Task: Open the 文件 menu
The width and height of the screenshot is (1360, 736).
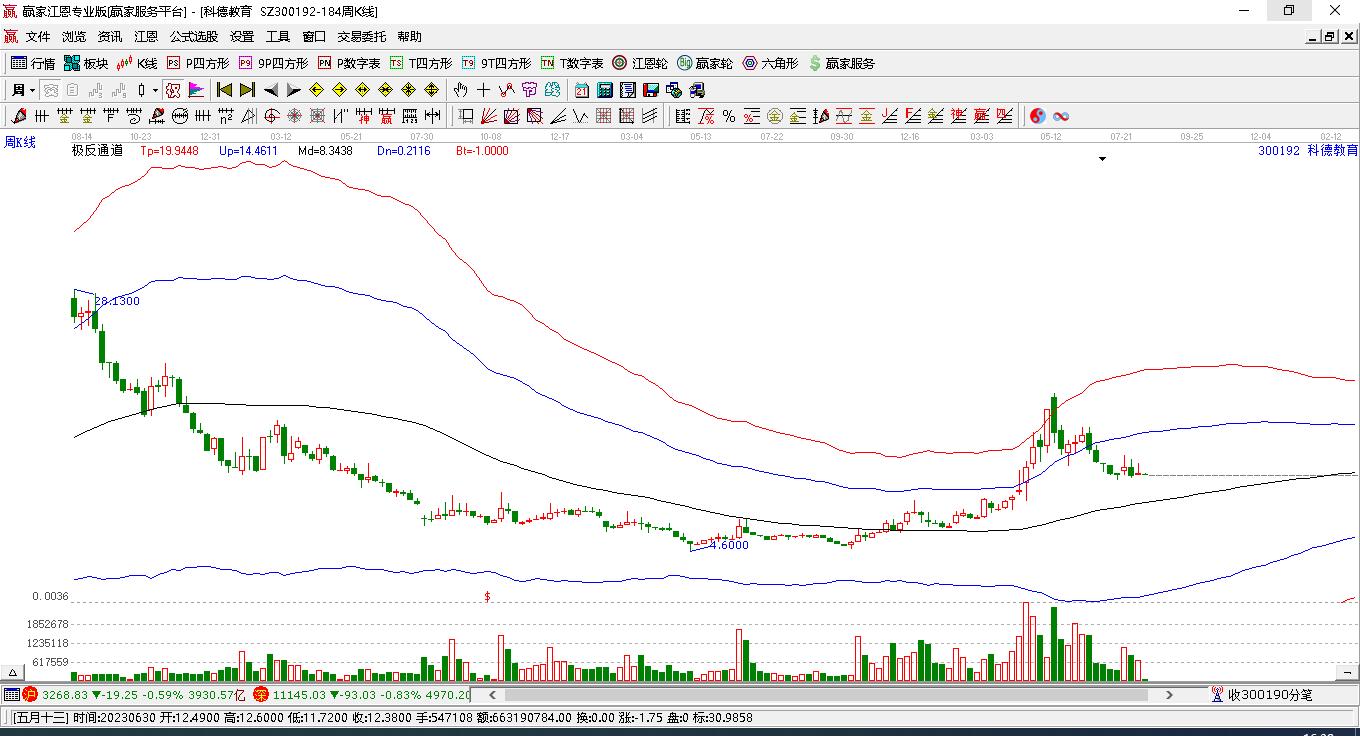Action: coord(38,37)
